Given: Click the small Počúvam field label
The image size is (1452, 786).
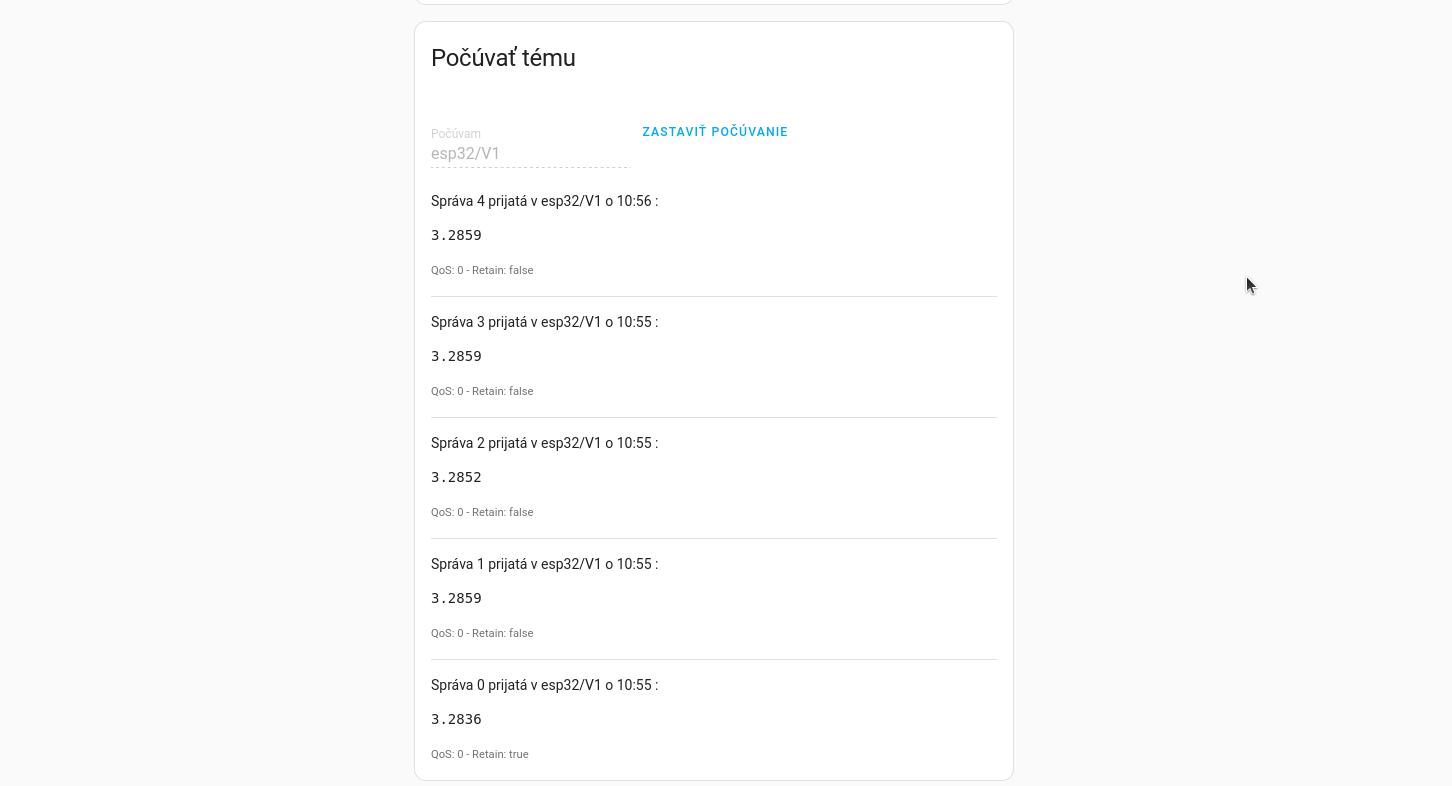Looking at the screenshot, I should [456, 134].
